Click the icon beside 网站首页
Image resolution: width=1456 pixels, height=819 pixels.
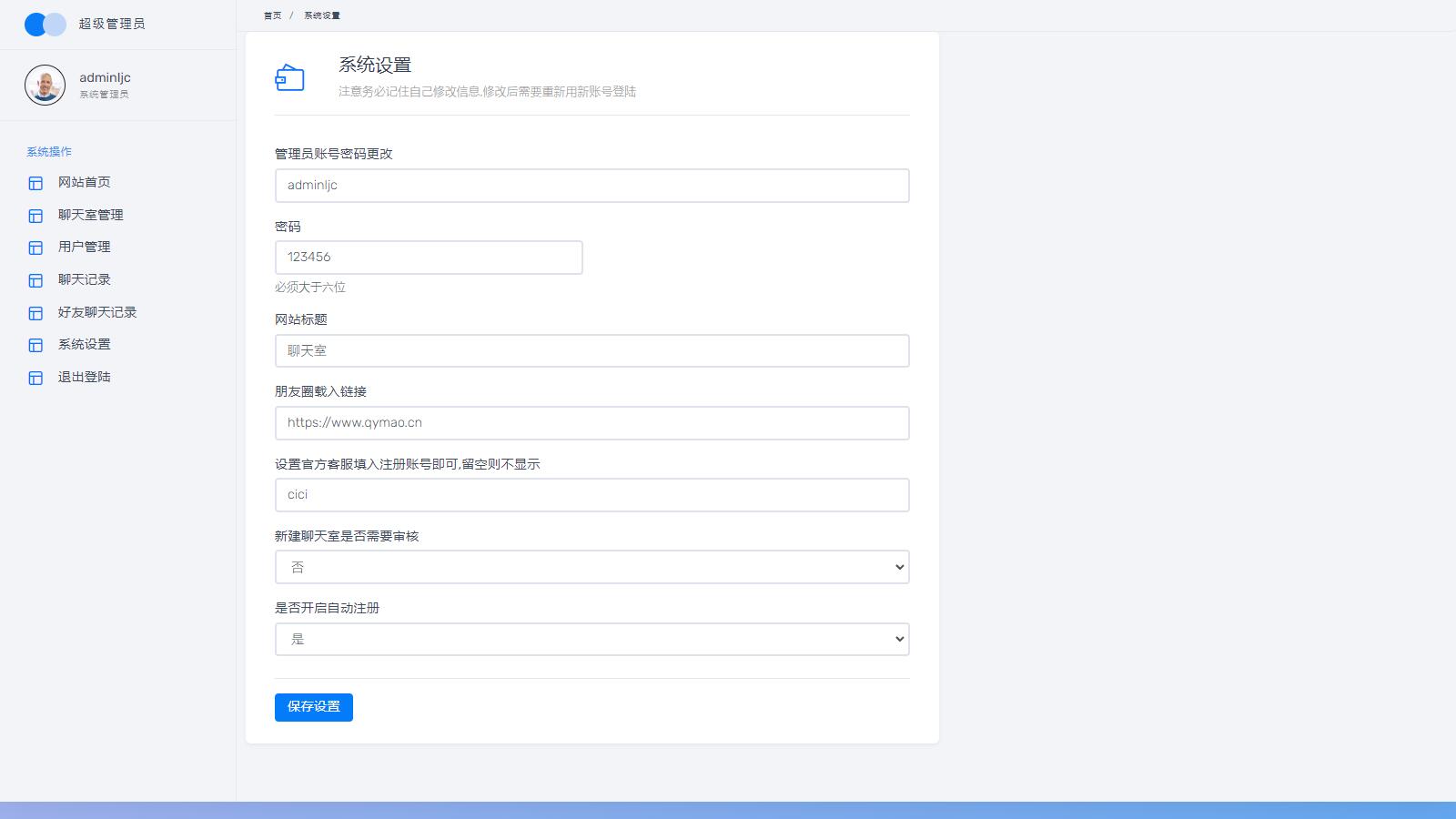(x=35, y=183)
